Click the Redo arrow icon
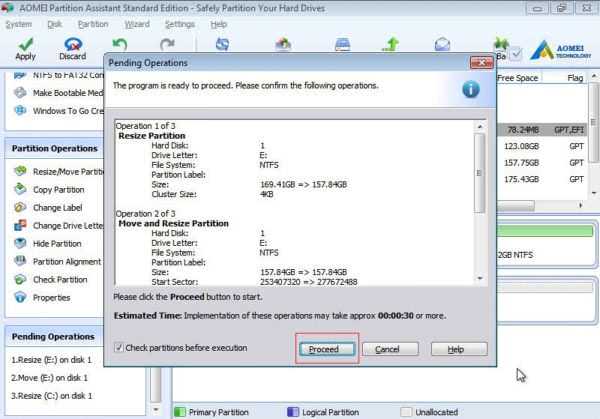This screenshot has height=419, width=600. (x=167, y=44)
